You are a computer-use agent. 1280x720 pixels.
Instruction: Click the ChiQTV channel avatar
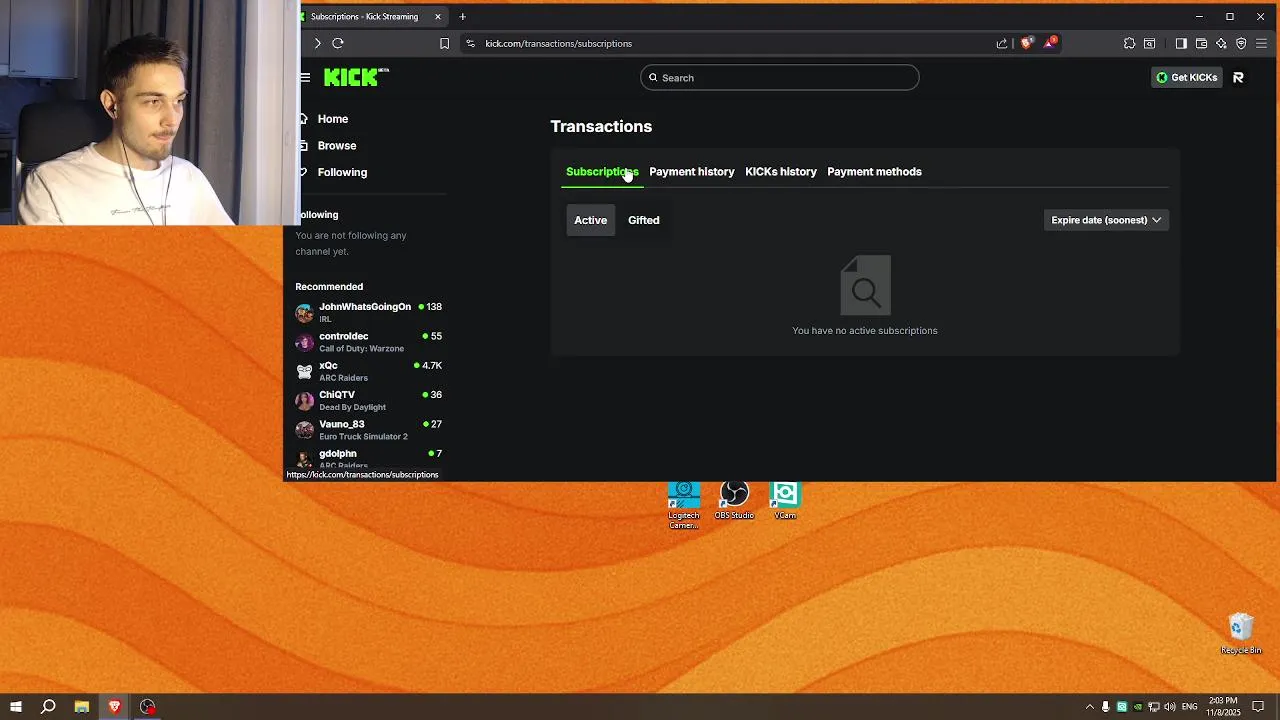pyautogui.click(x=304, y=401)
